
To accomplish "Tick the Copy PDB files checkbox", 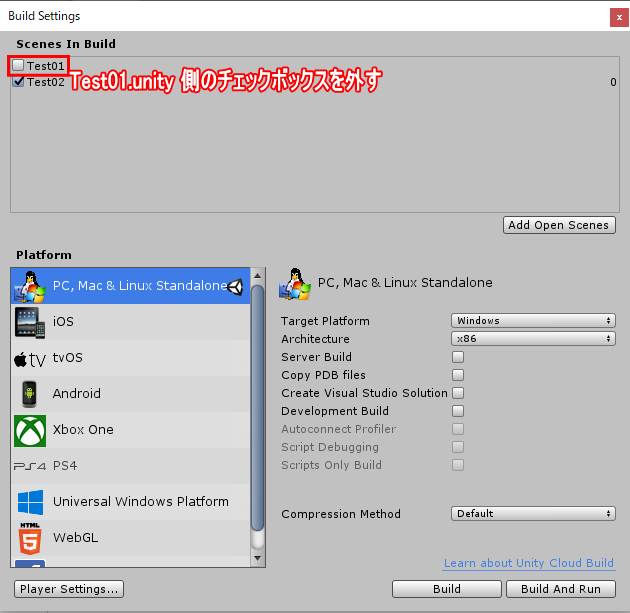I will pos(458,375).
